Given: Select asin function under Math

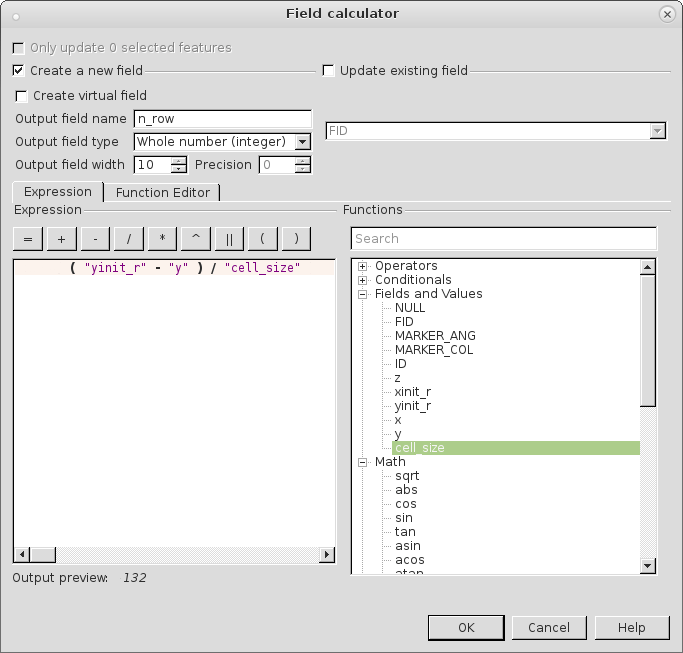Looking at the screenshot, I should click(408, 546).
